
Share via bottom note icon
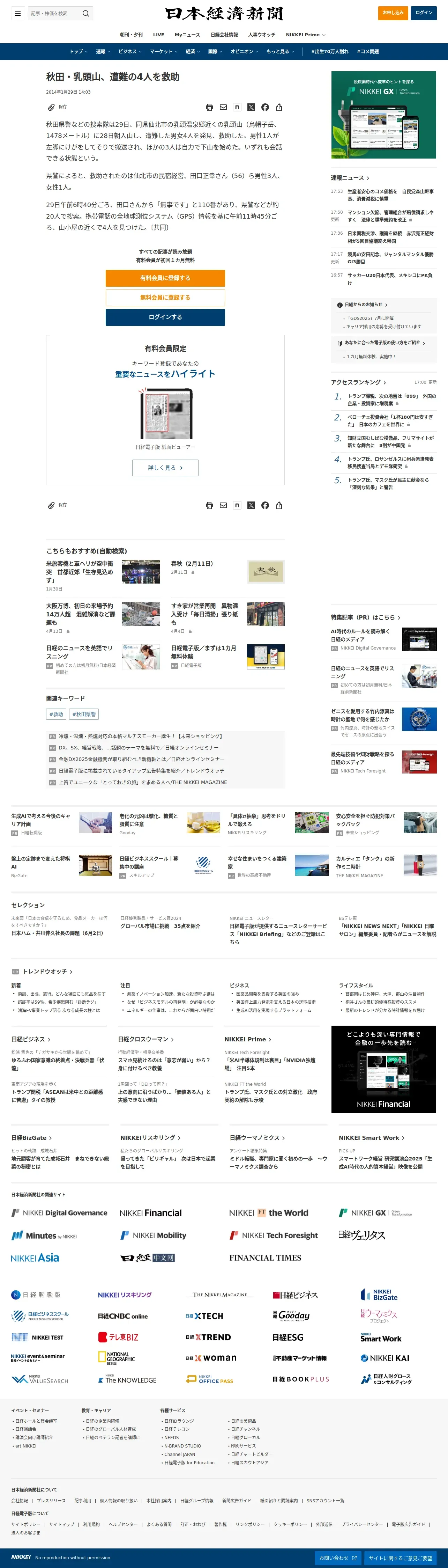click(237, 505)
